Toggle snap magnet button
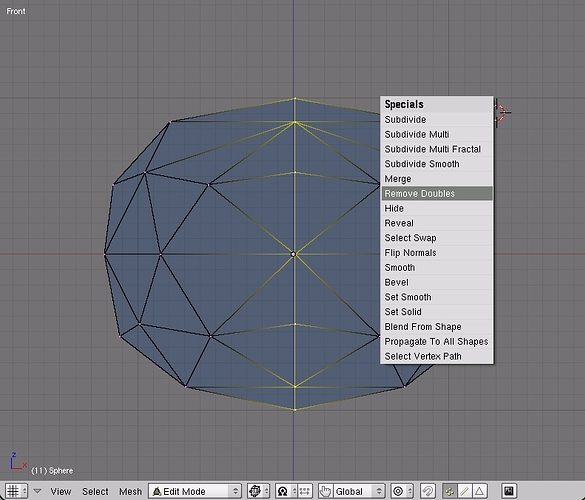Screen dimensions: 585x500 click(428, 491)
